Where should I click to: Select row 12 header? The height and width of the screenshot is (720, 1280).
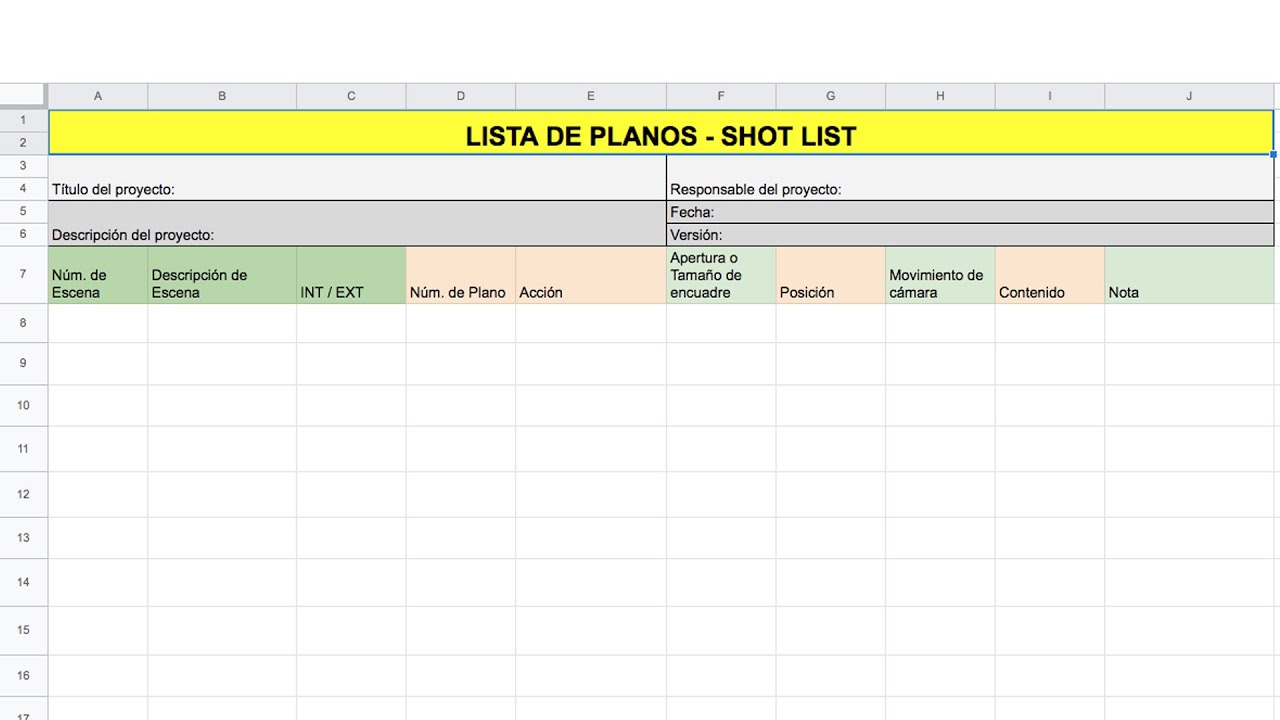pyautogui.click(x=23, y=494)
